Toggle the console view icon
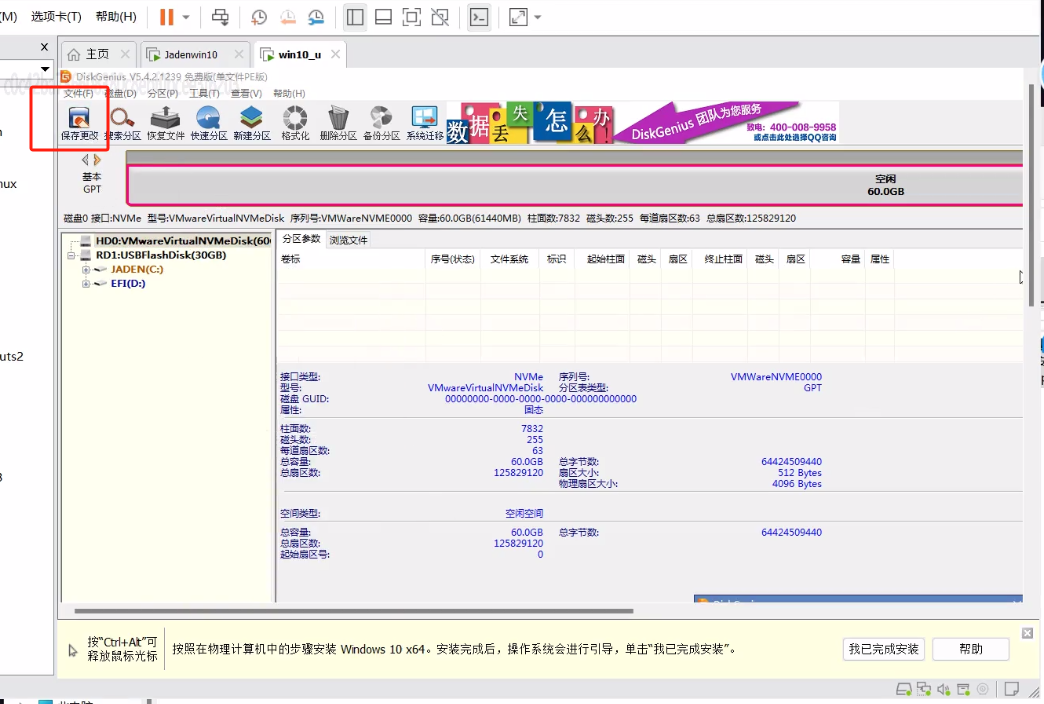 (479, 17)
